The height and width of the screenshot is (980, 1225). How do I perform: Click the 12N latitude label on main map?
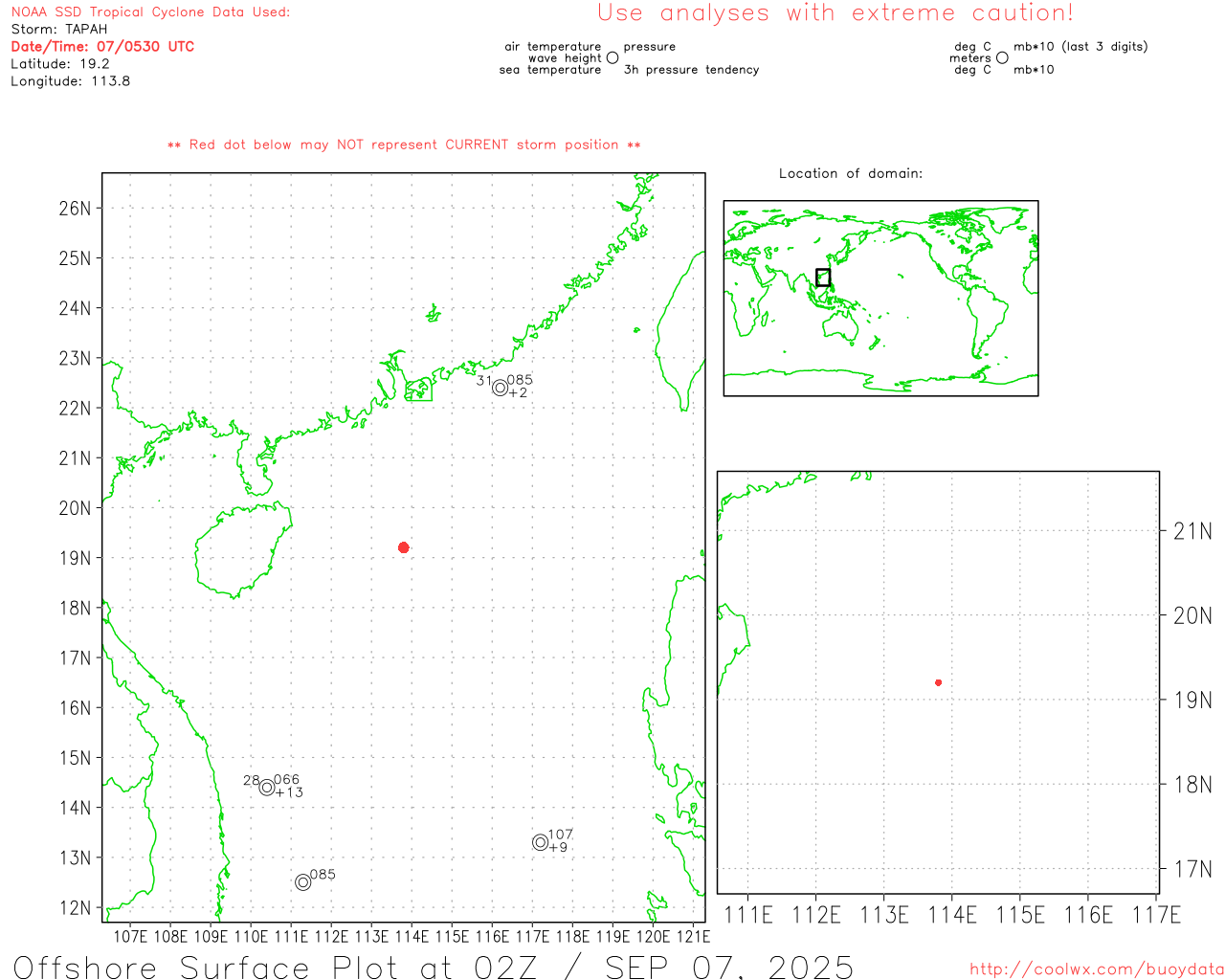pos(76,907)
